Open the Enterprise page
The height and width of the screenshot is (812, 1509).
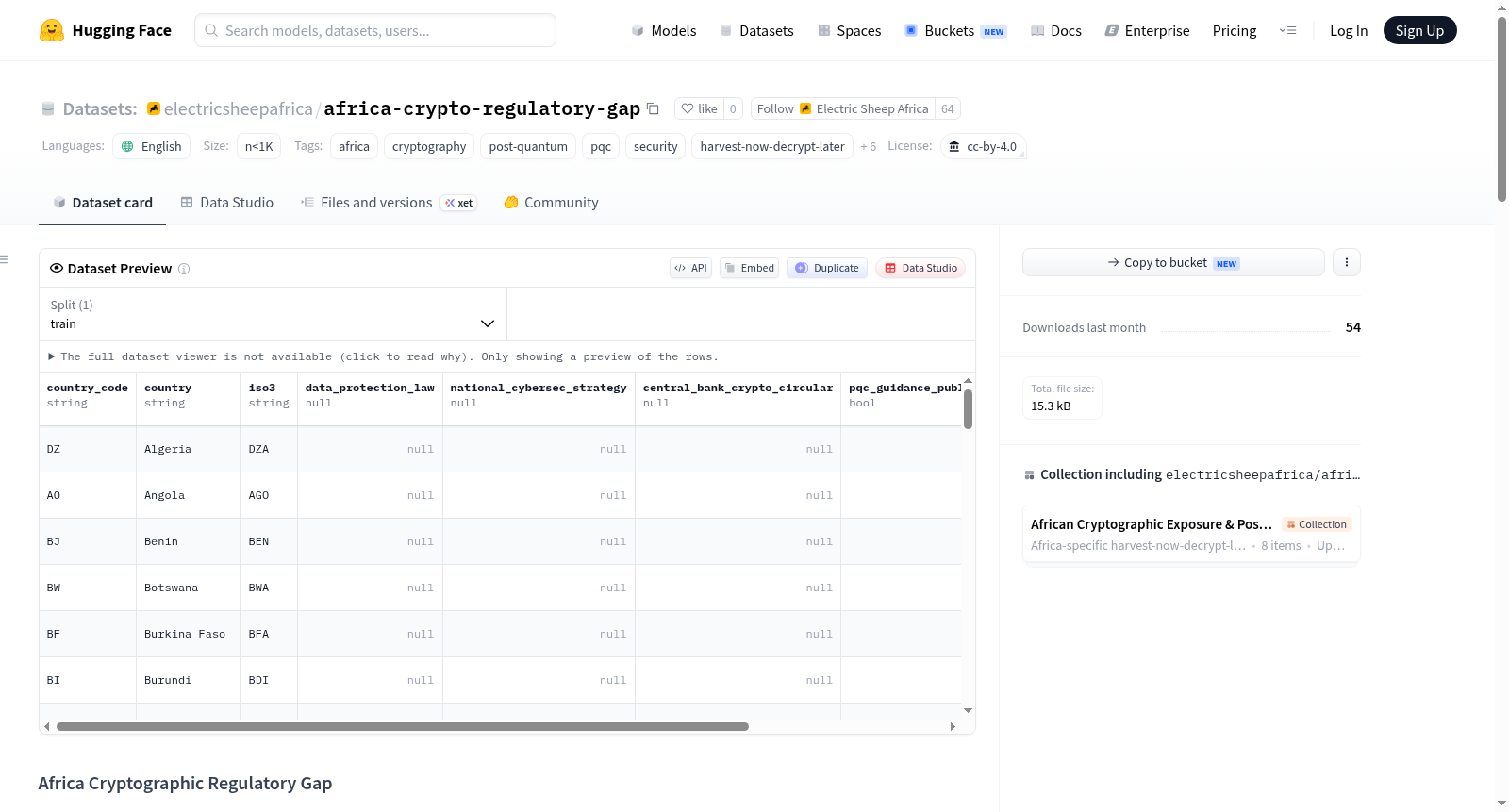[x=1147, y=30]
